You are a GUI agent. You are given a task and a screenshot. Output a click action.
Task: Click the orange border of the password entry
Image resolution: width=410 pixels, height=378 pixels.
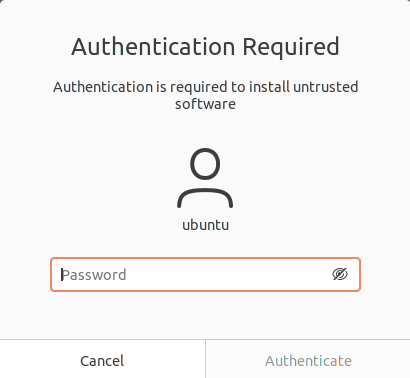pyautogui.click(x=205, y=258)
